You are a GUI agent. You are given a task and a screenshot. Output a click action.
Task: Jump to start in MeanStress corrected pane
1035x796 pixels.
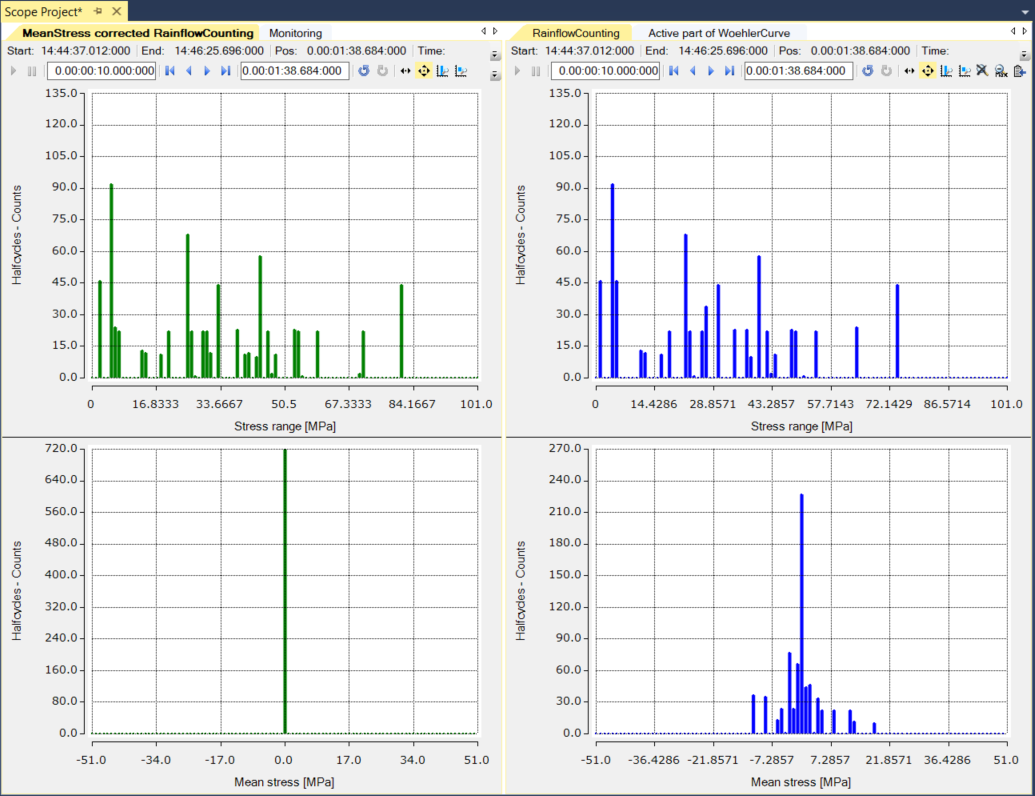point(170,71)
